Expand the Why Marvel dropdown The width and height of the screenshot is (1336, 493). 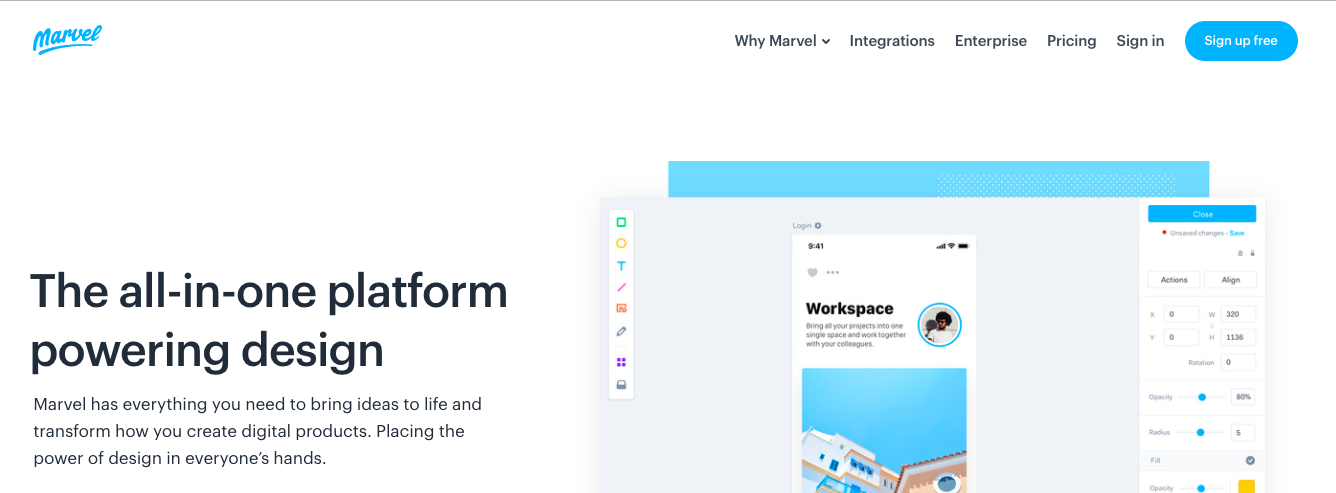[782, 41]
